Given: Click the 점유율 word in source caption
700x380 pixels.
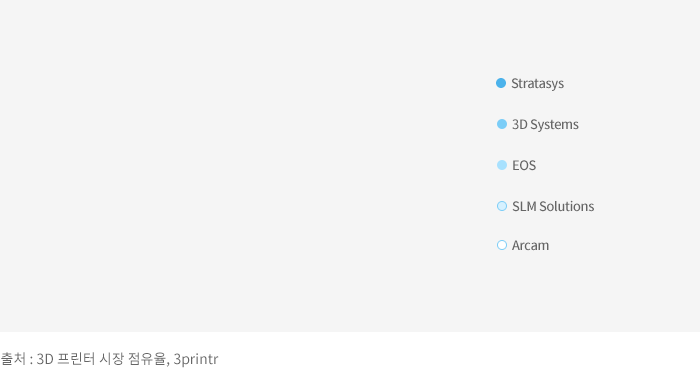Looking at the screenshot, I should point(148,359).
